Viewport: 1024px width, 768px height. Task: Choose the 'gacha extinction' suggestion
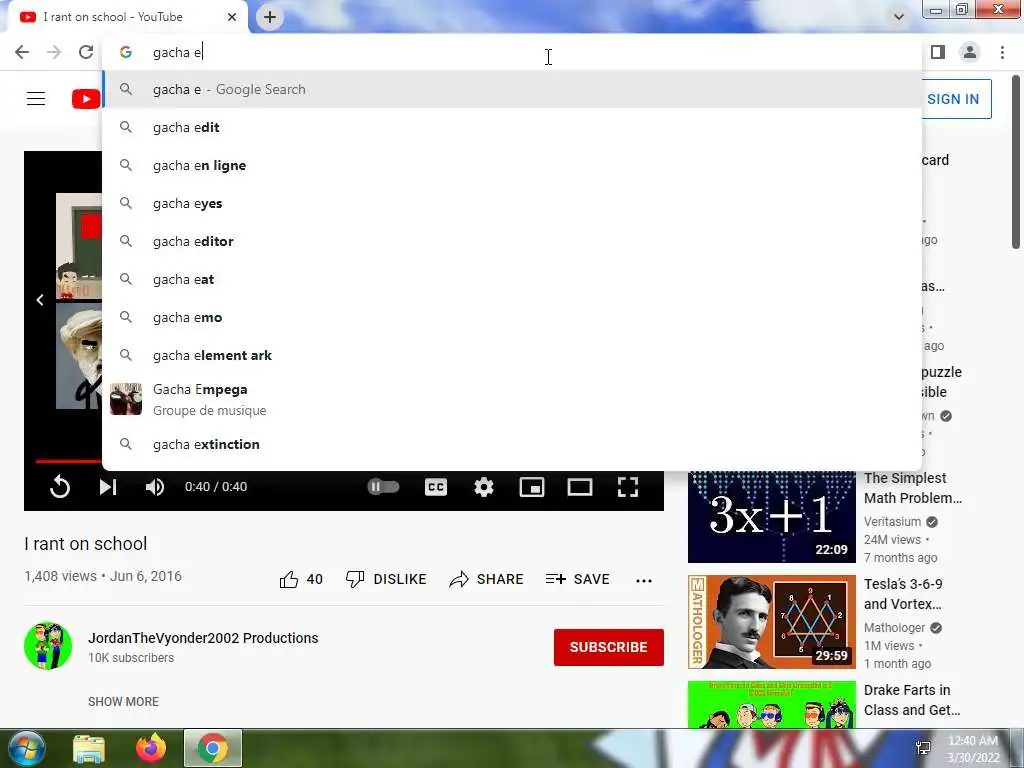[x=512, y=444]
